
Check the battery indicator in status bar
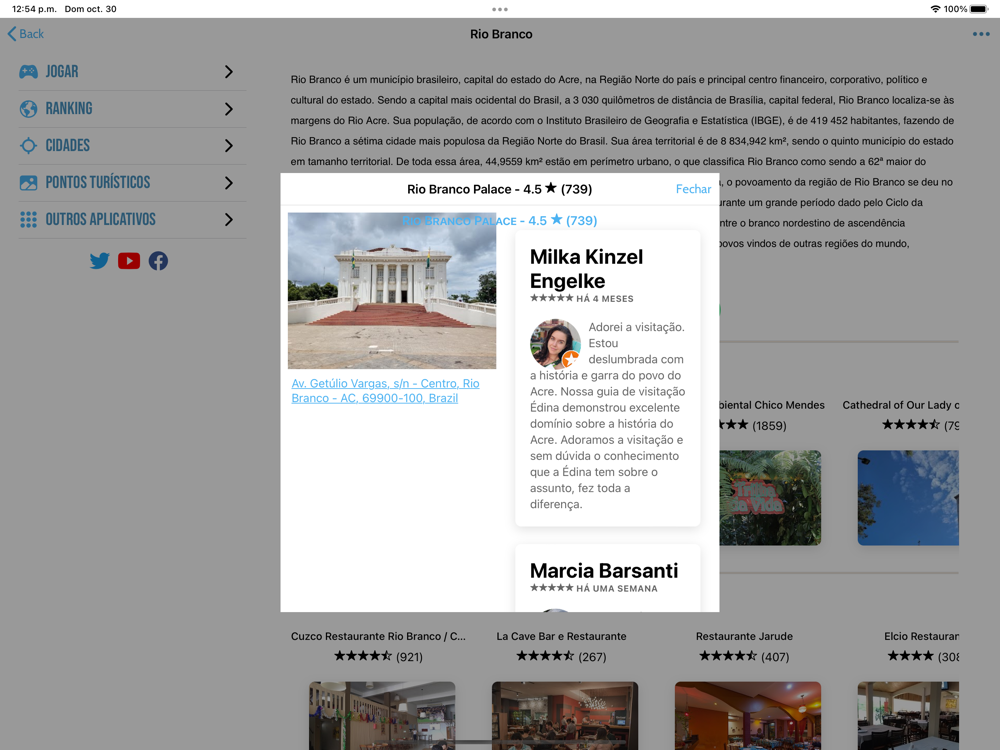click(x=979, y=9)
